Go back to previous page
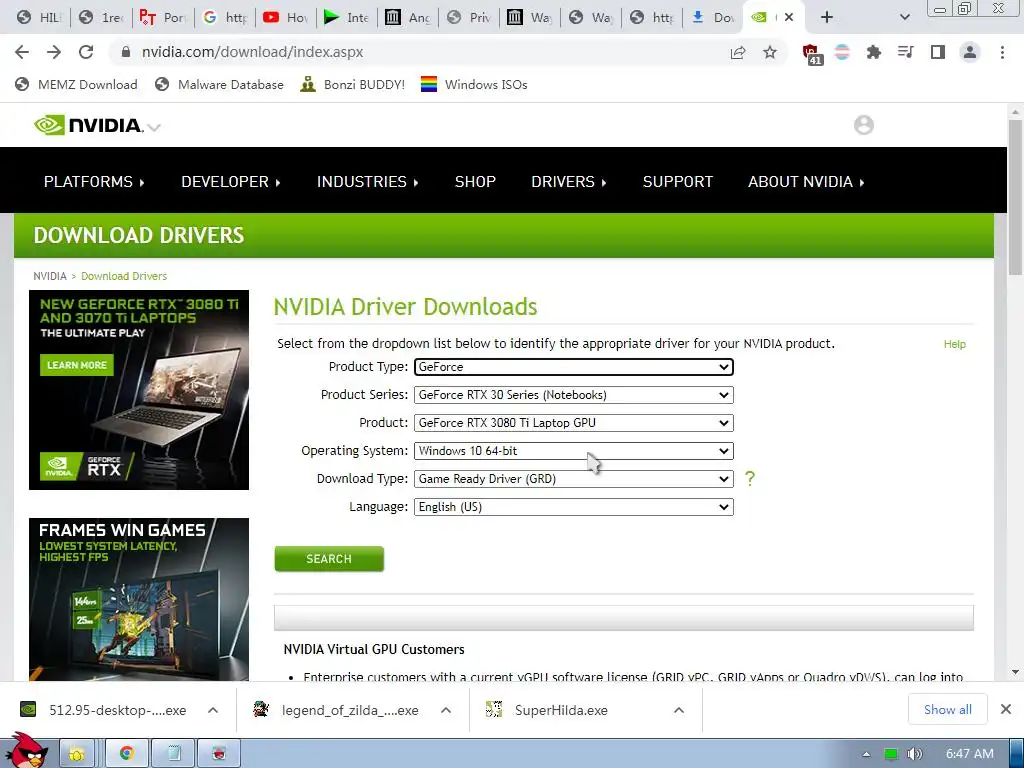The width and height of the screenshot is (1024, 768). pos(22,52)
